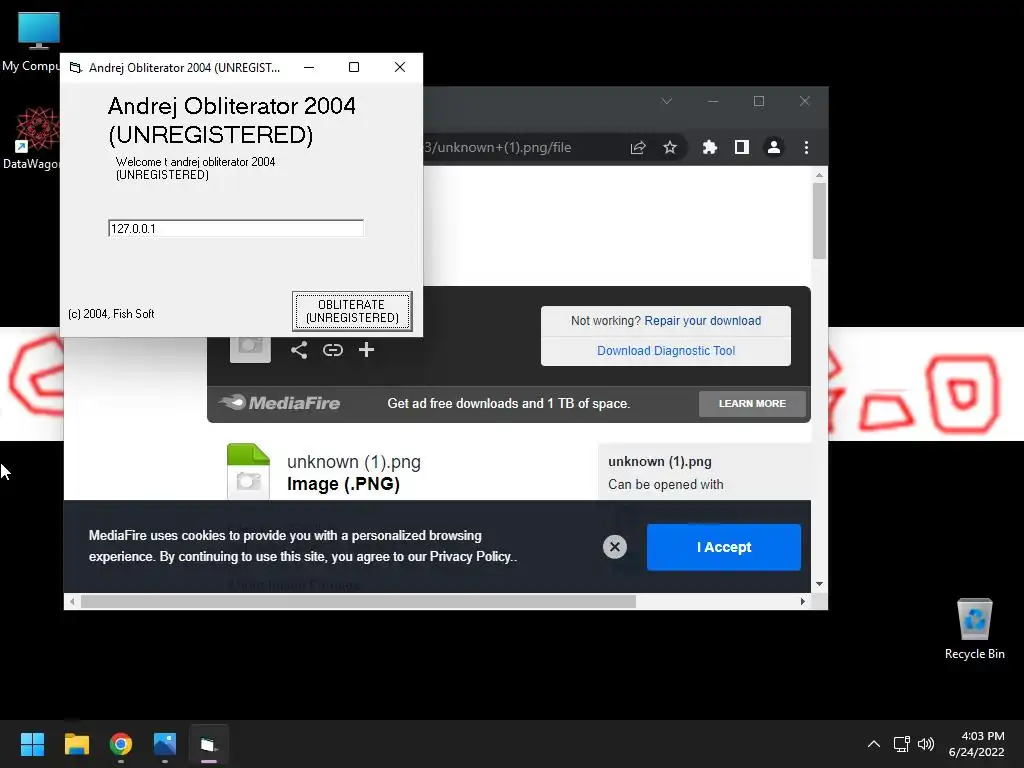The width and height of the screenshot is (1024, 768).
Task: Click the network tray icon
Action: [902, 744]
